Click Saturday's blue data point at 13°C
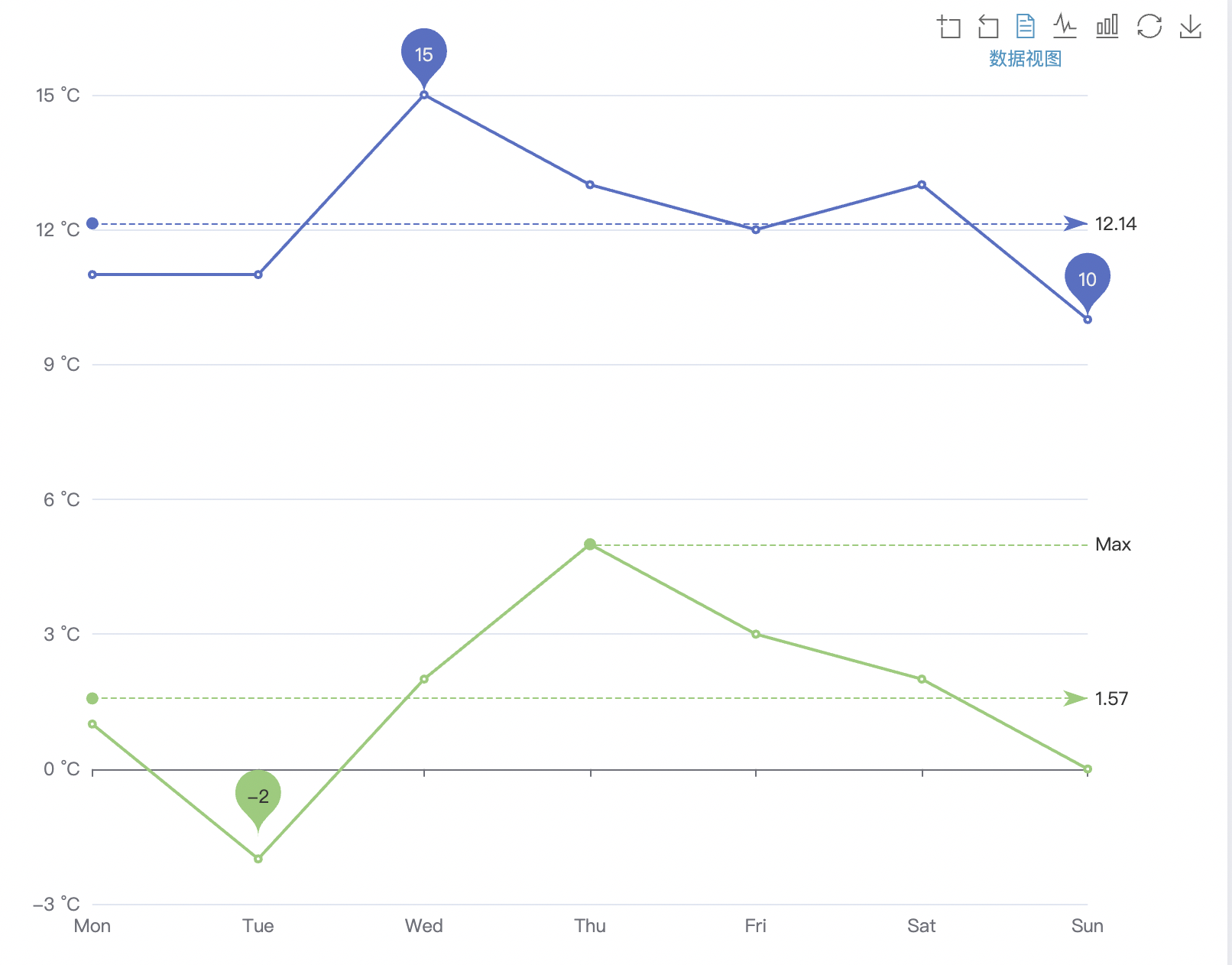The height and width of the screenshot is (965, 1232). point(921,184)
